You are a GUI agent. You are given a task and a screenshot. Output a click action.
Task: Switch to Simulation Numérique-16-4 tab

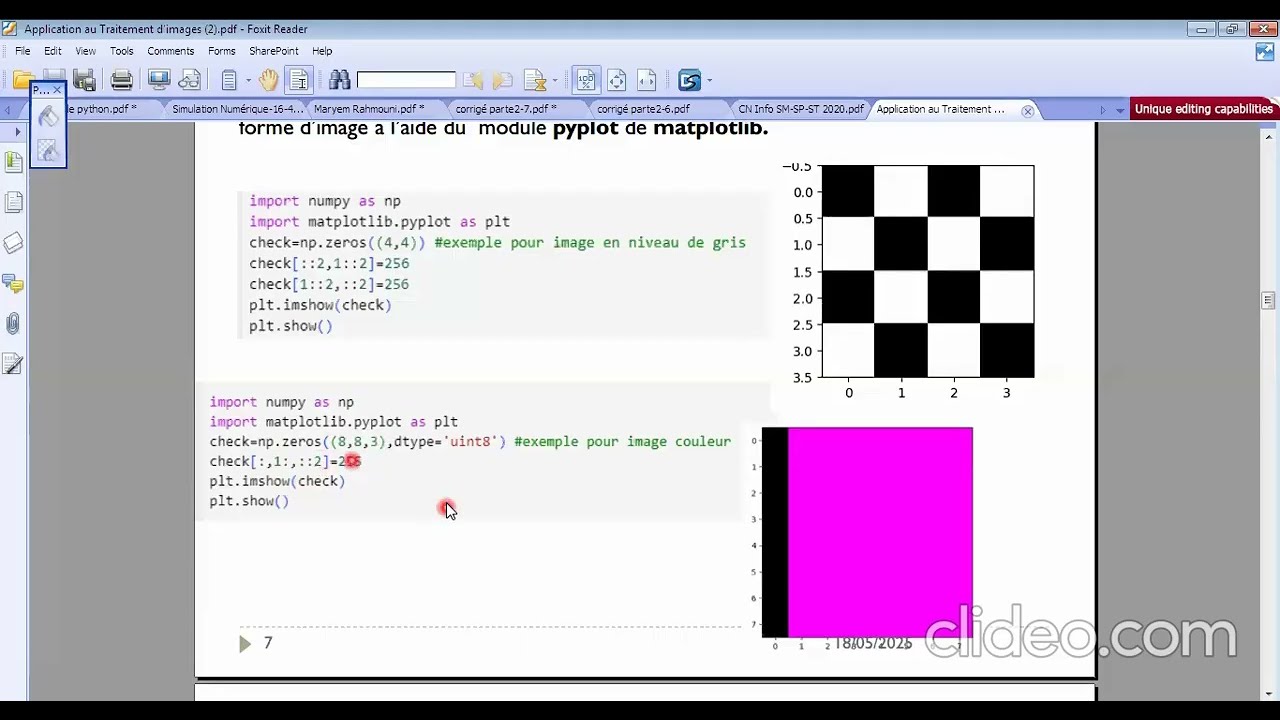click(x=237, y=109)
